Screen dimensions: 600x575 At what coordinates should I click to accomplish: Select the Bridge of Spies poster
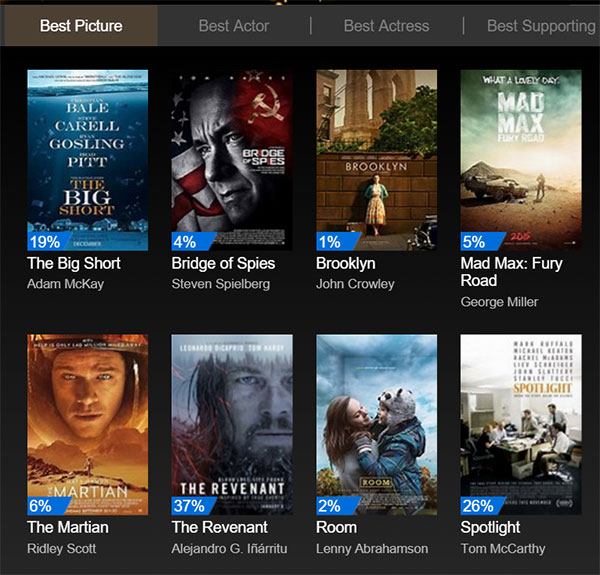click(232, 160)
